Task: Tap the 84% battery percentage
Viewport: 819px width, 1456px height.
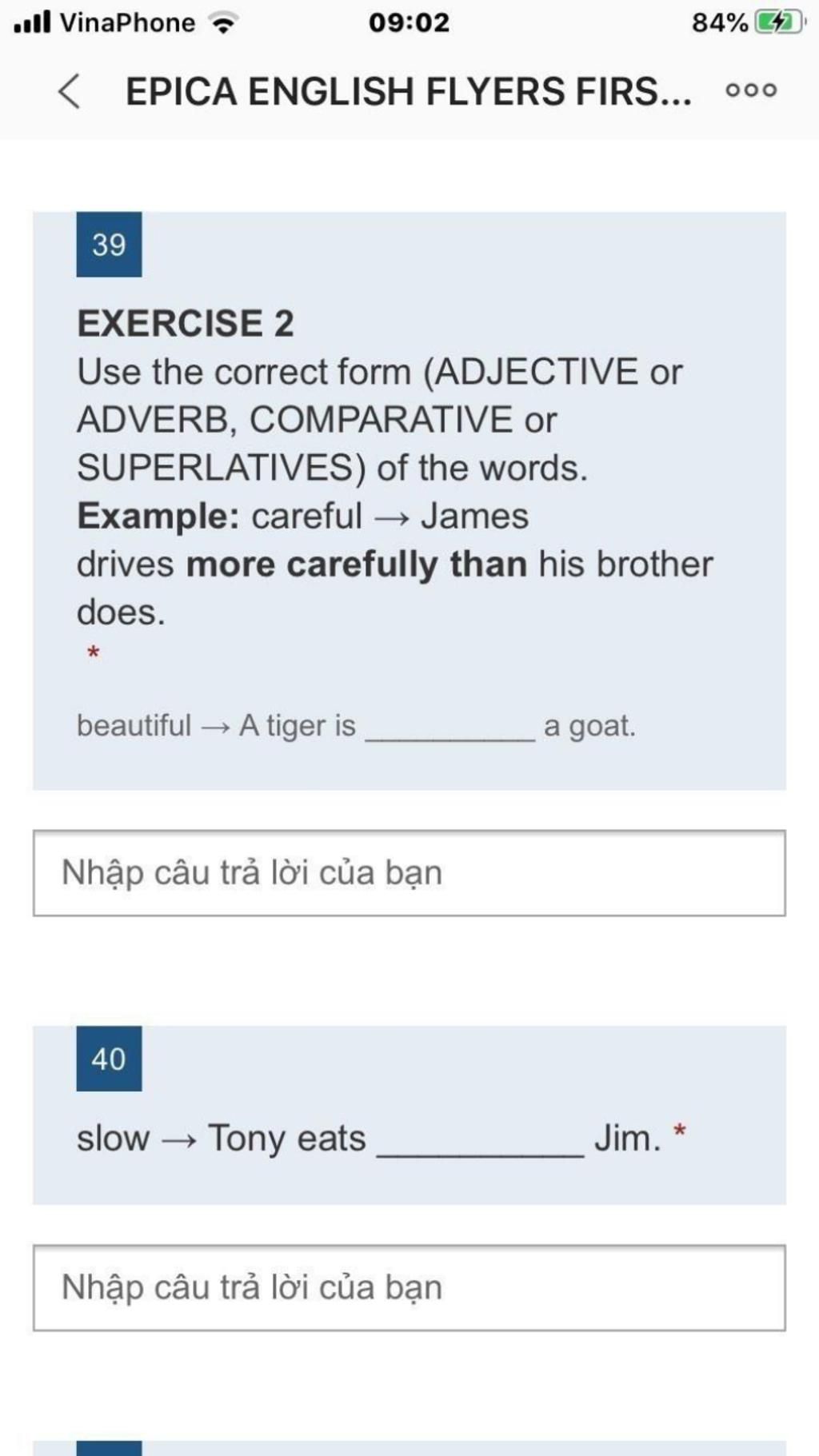Action: [720, 22]
